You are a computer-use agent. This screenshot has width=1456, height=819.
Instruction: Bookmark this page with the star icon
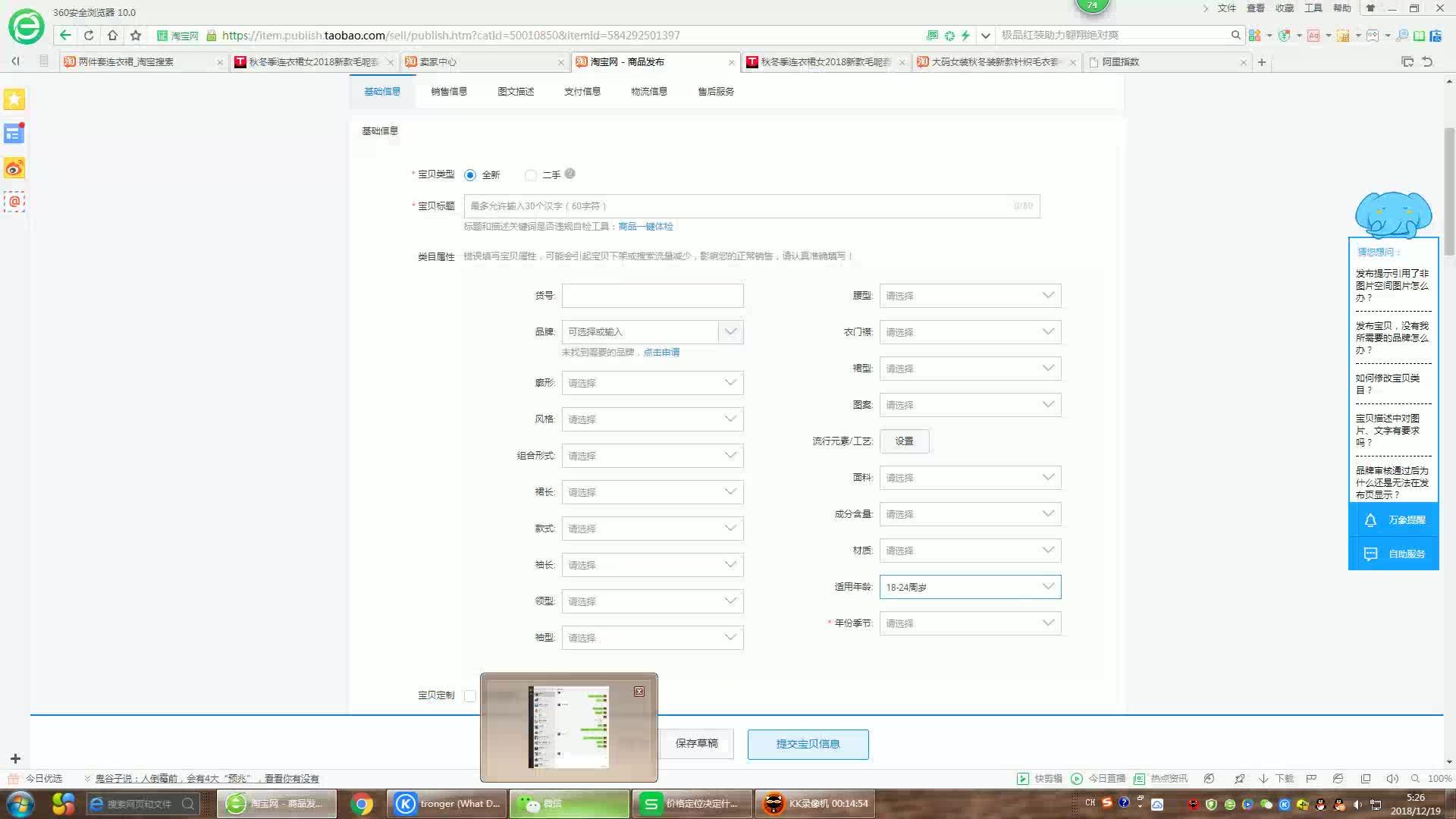point(136,35)
